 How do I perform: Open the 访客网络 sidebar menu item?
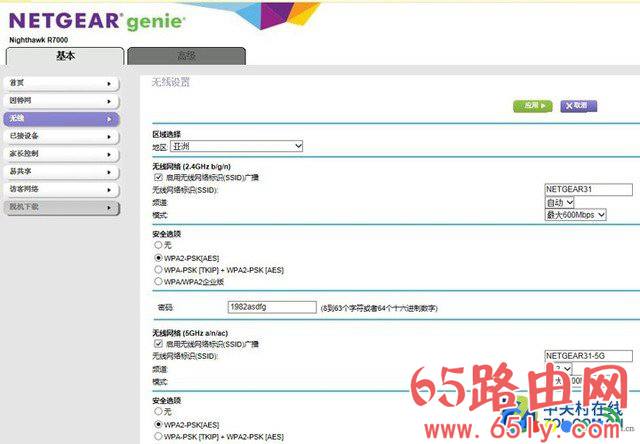click(x=61, y=189)
